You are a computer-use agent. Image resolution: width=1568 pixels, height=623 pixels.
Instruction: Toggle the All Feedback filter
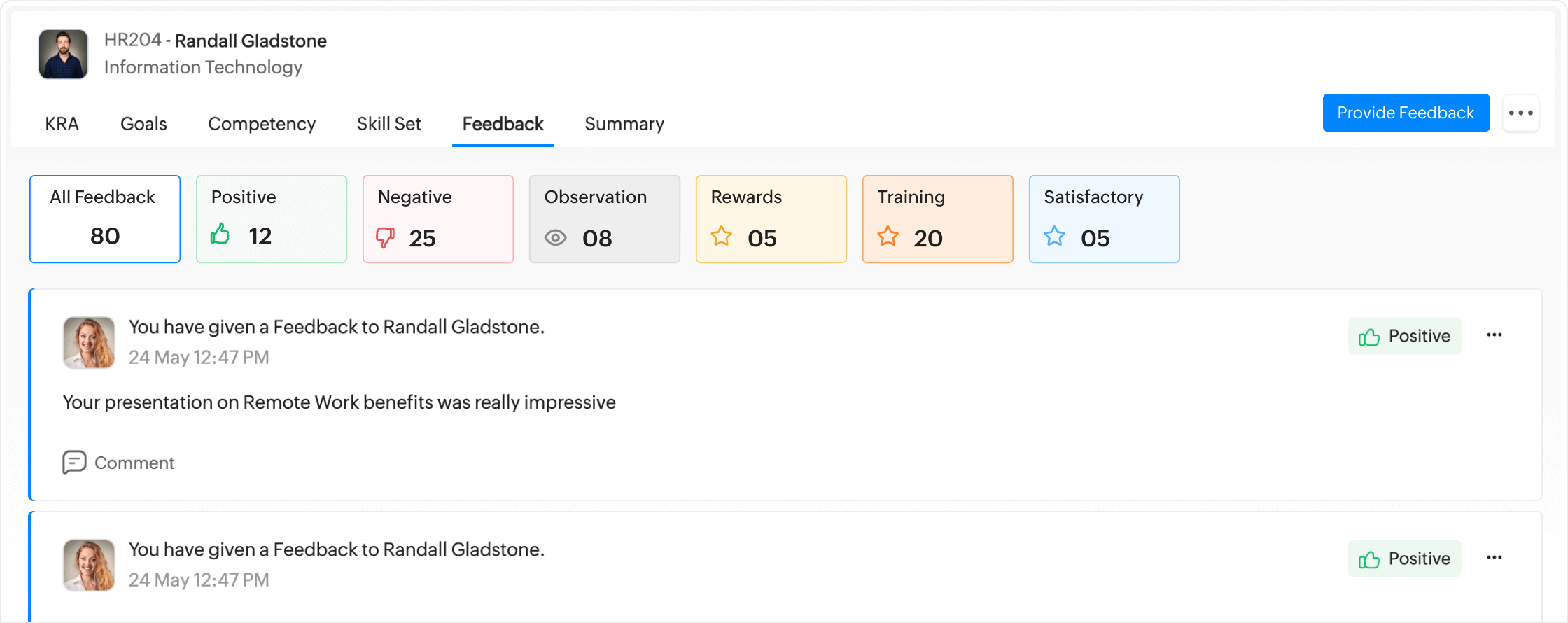coord(104,218)
